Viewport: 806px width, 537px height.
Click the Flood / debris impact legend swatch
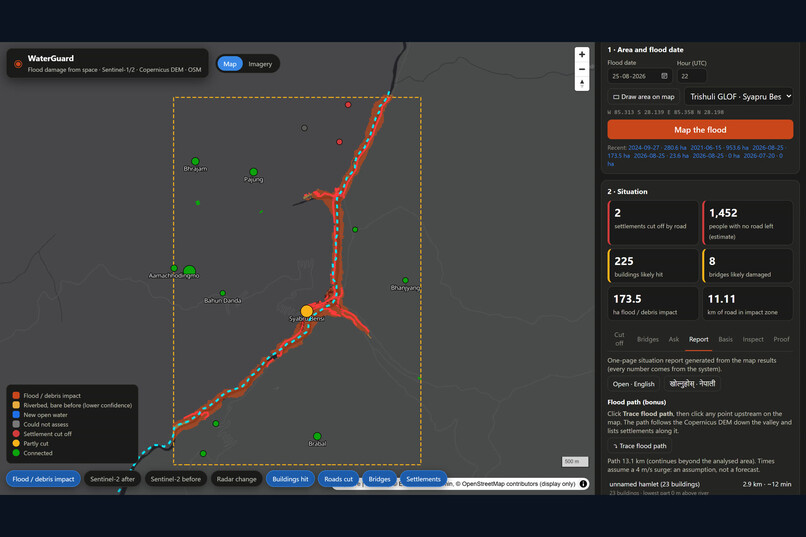[x=16, y=395]
